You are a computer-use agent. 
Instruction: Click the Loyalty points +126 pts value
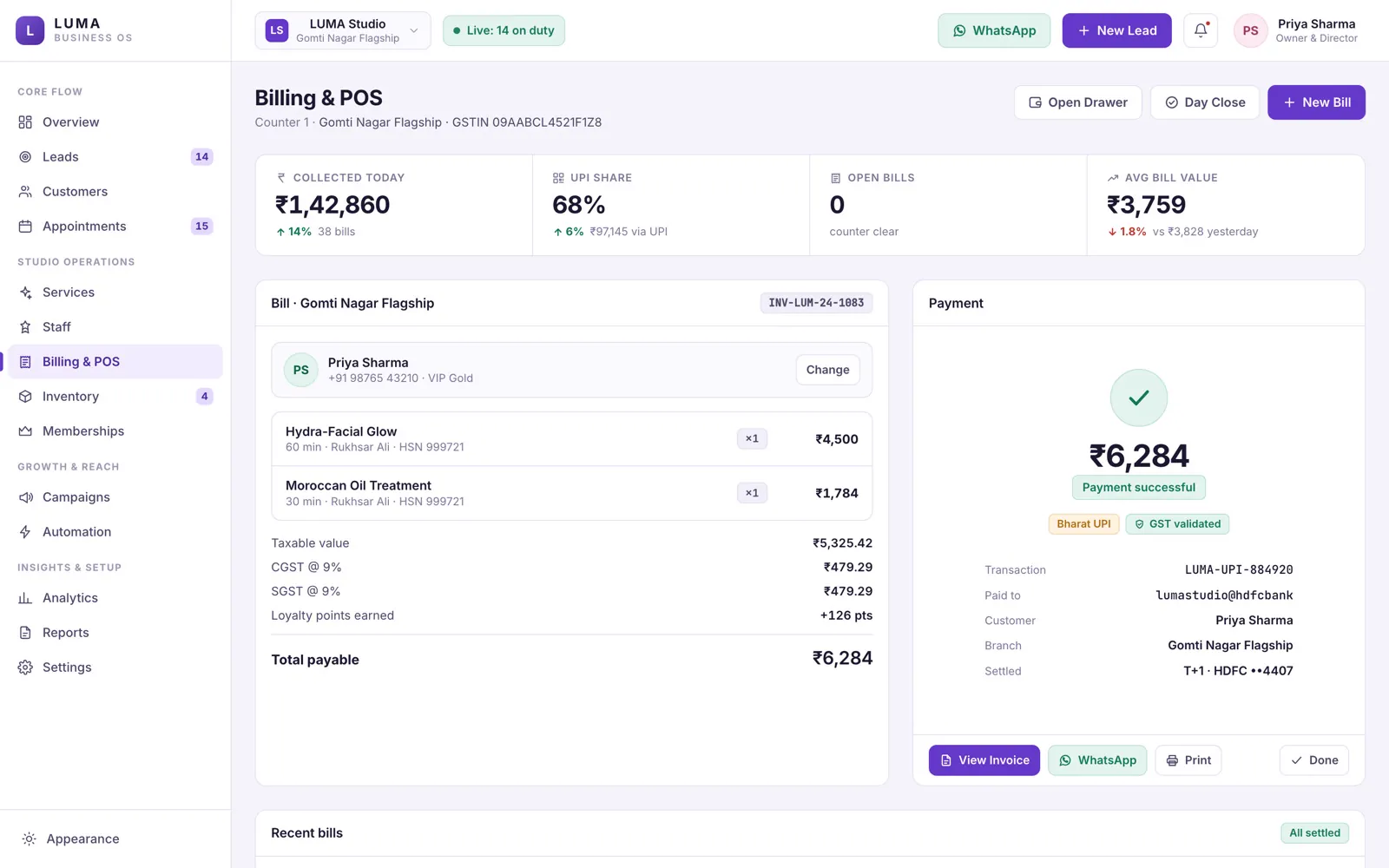point(846,615)
